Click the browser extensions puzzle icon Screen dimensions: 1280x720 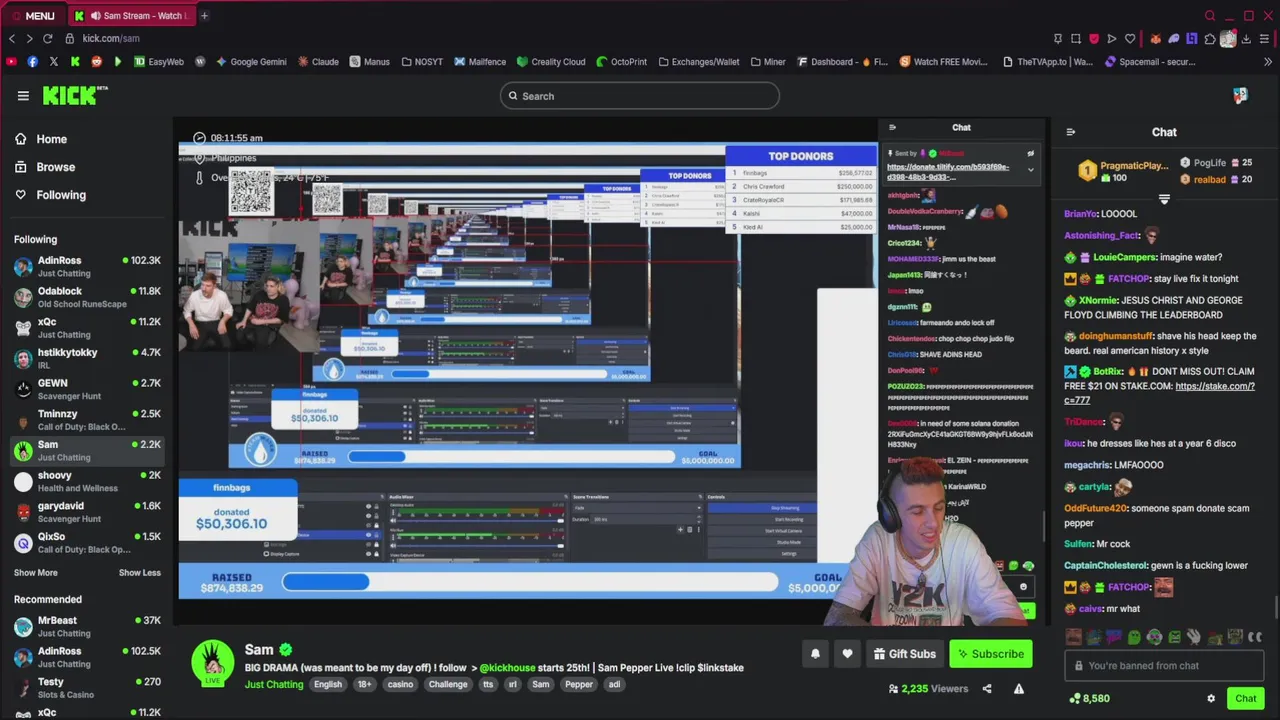(x=1210, y=39)
